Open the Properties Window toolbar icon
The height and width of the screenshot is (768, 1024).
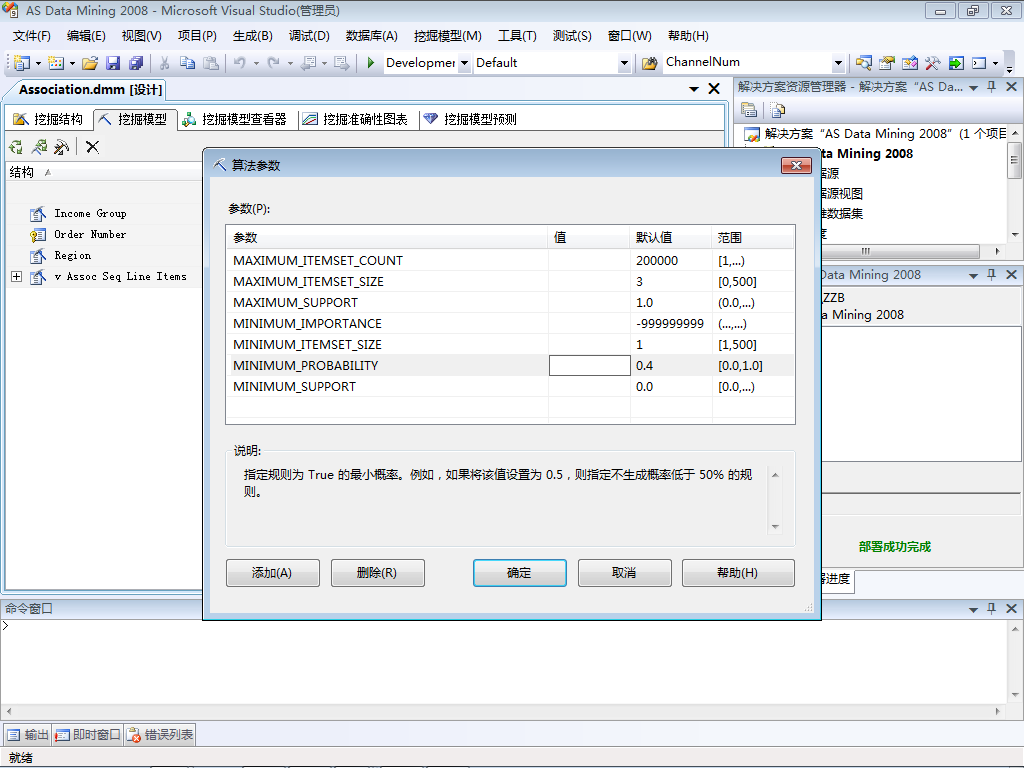coord(886,63)
